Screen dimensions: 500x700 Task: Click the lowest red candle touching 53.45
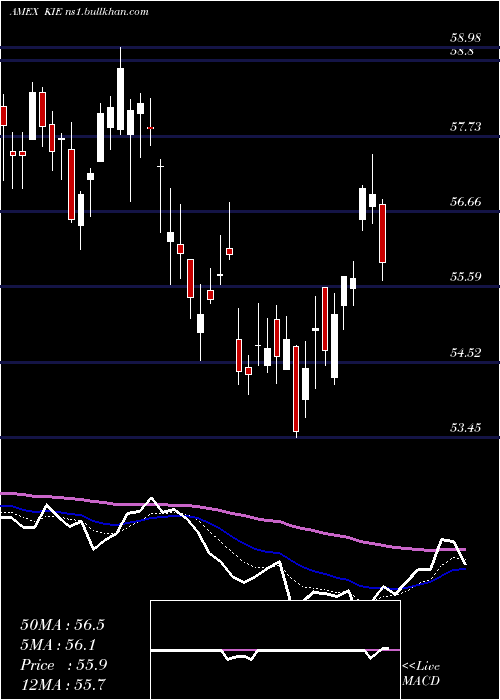[x=296, y=389]
